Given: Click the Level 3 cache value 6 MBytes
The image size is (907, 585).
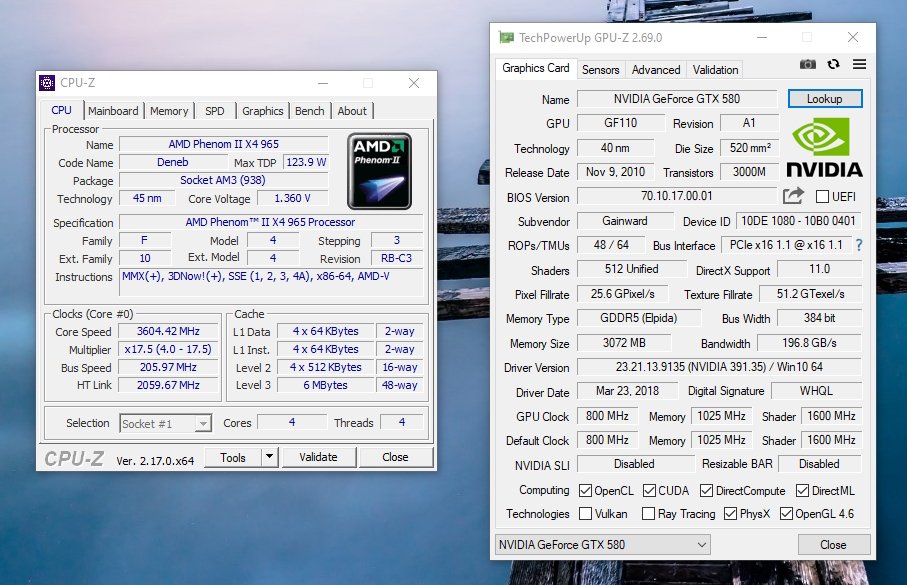Looking at the screenshot, I should tap(326, 385).
